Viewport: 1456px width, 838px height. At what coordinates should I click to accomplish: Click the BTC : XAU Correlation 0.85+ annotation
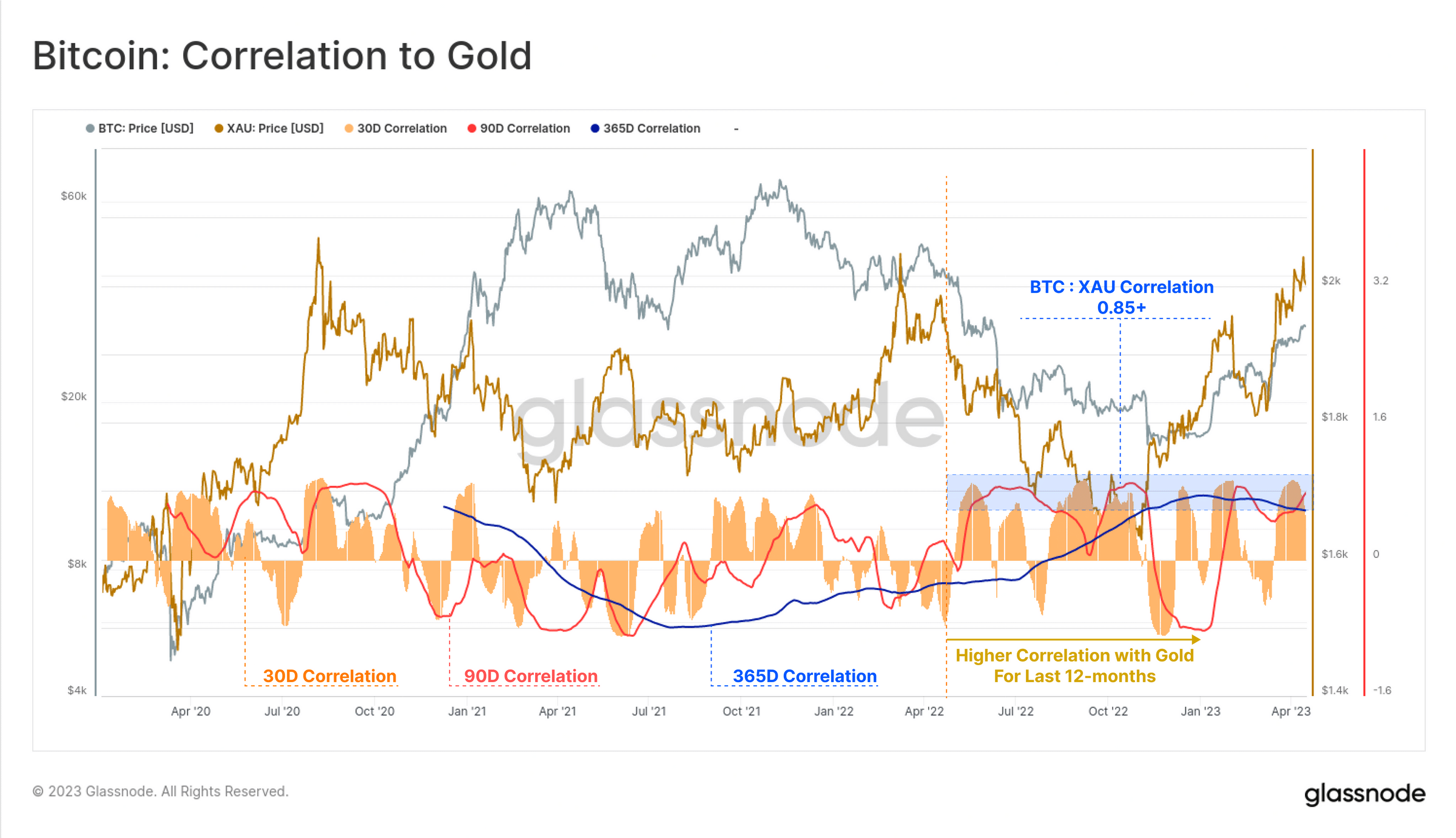click(1122, 297)
